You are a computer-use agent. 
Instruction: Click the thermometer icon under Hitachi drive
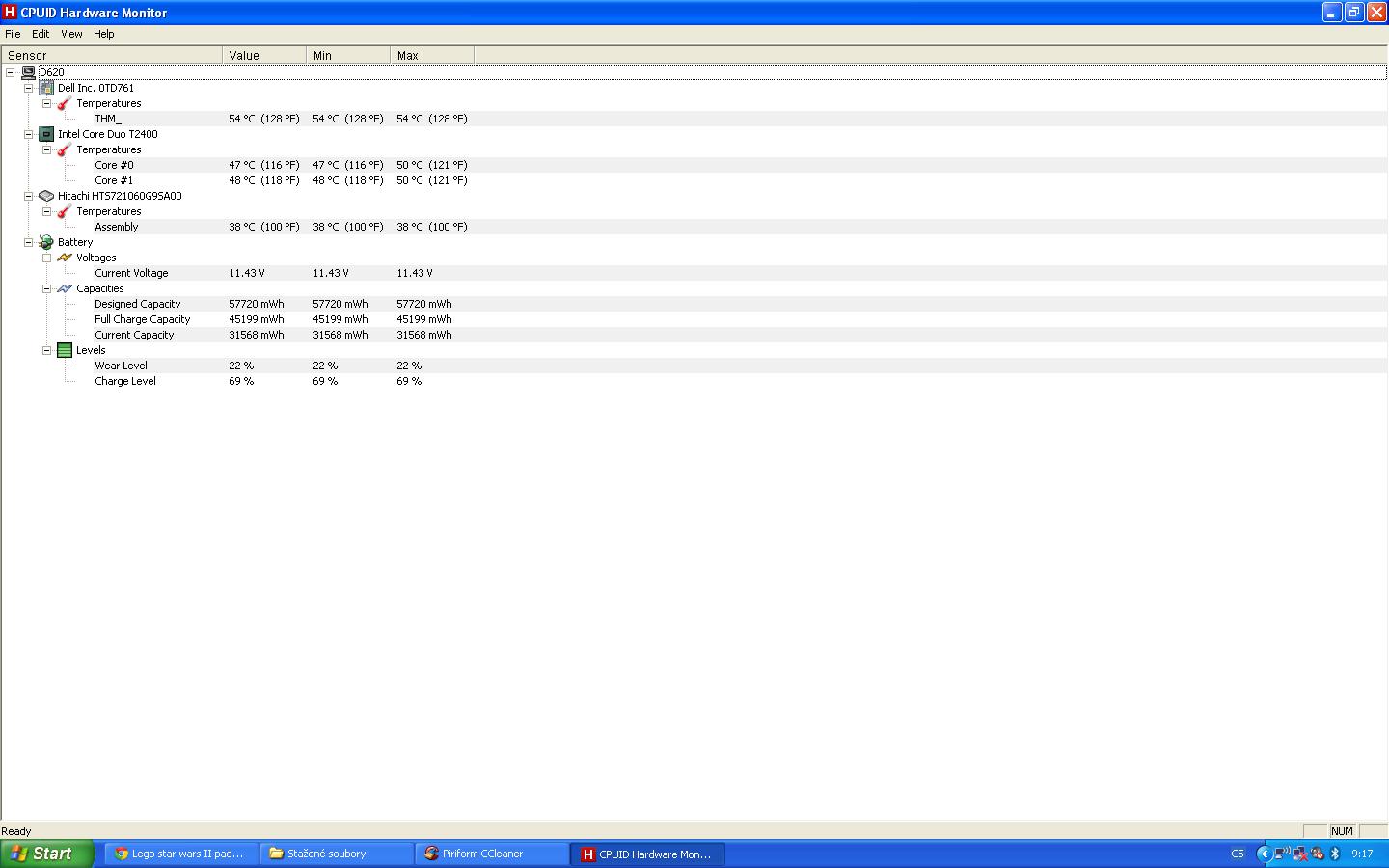[65, 211]
